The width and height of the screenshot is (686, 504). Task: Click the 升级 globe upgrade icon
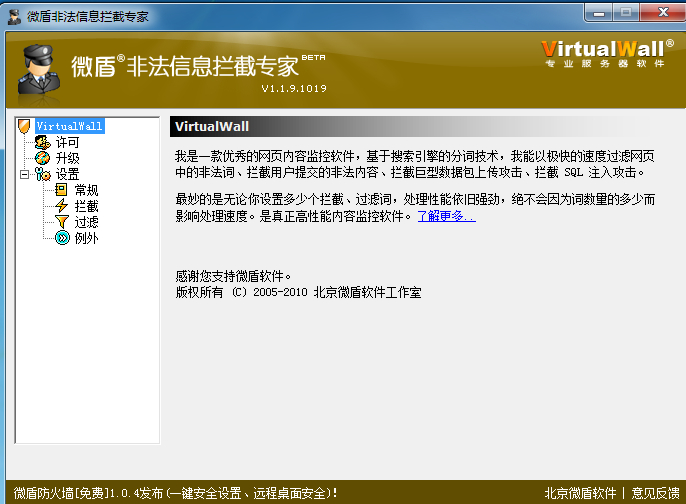42,158
